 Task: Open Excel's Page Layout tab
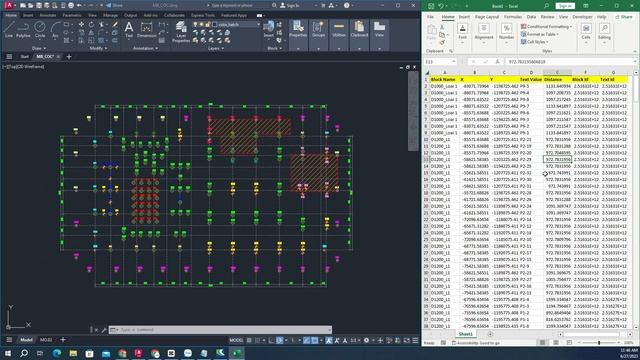pos(487,17)
